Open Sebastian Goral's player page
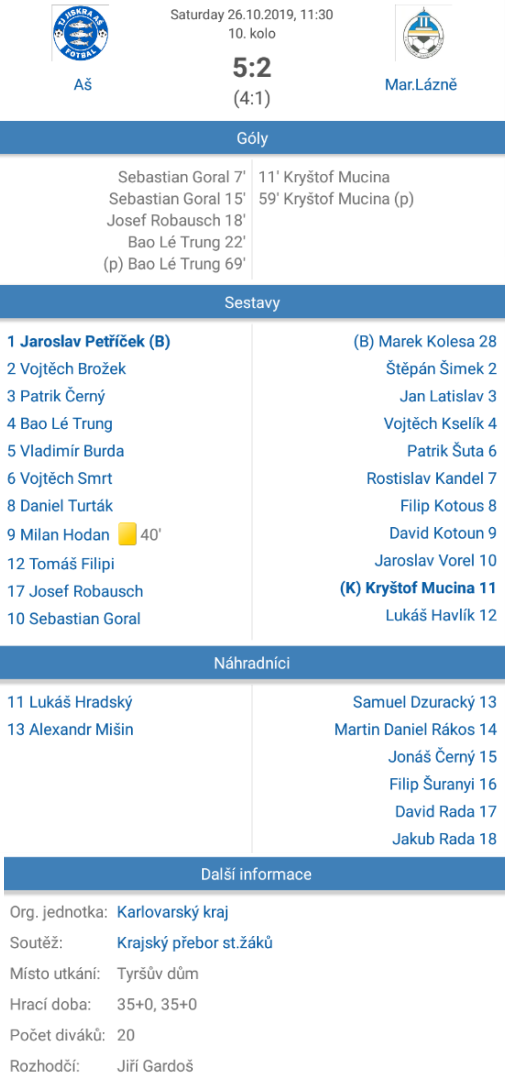This screenshot has width=505, height=1082. pos(74,619)
